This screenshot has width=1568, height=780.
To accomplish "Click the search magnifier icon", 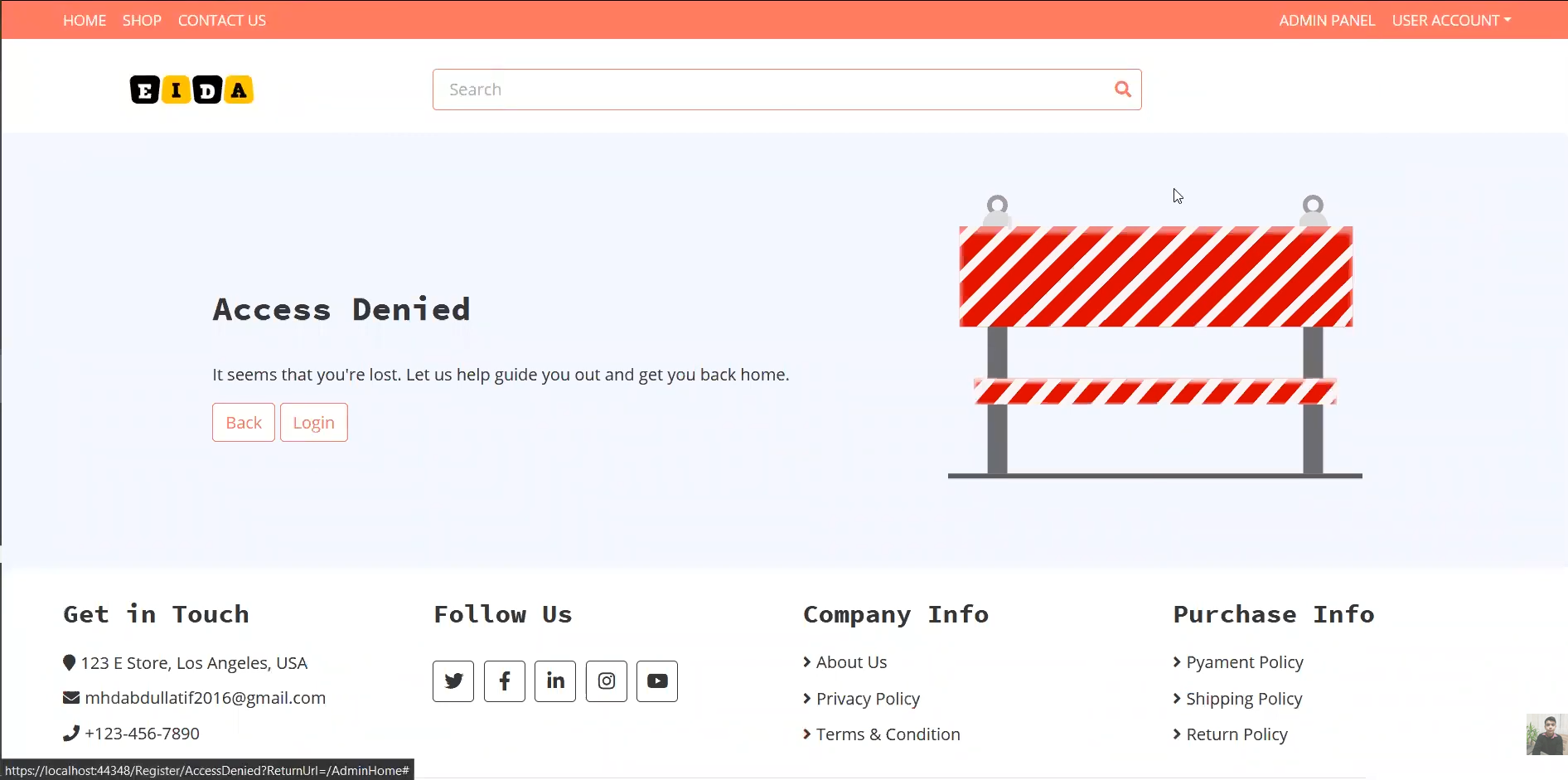I will [x=1122, y=89].
